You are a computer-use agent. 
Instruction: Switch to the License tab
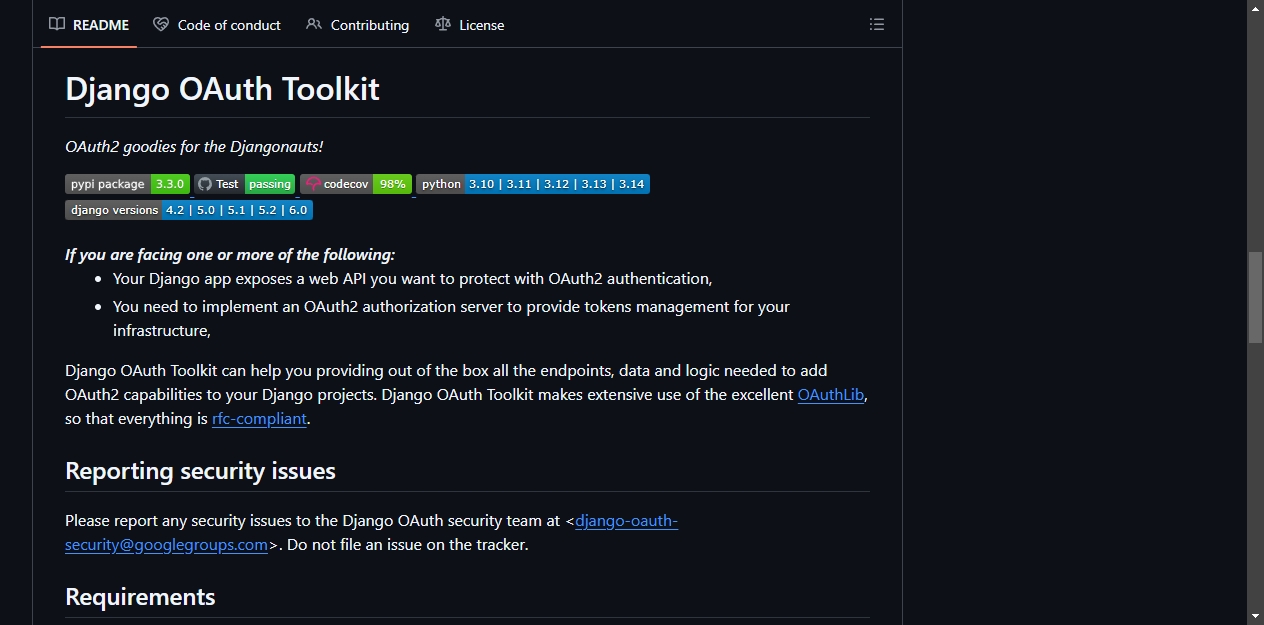(x=470, y=25)
